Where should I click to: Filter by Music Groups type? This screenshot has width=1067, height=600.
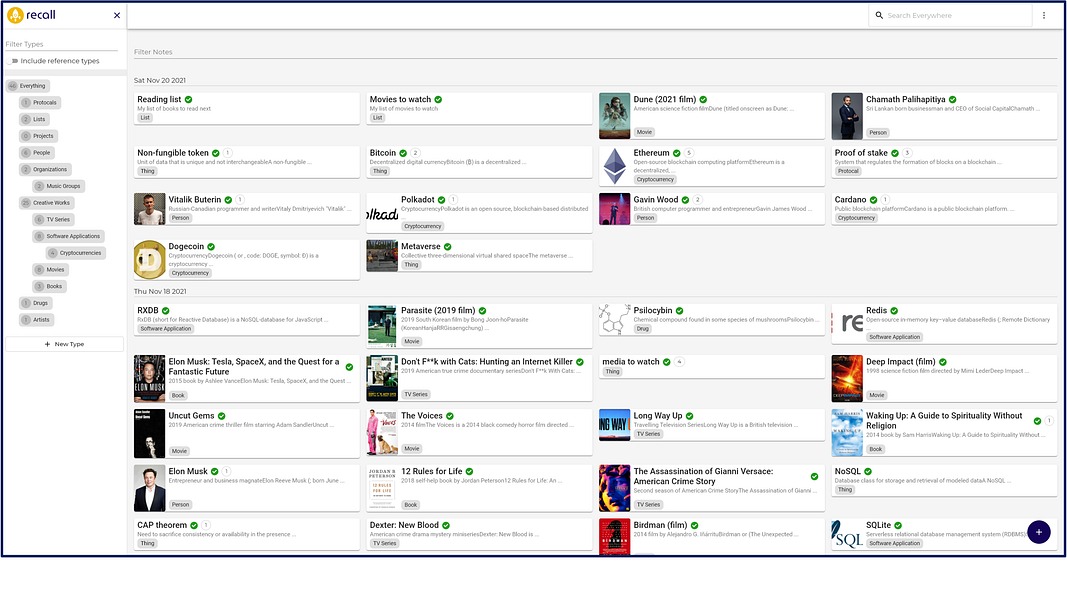[x=59, y=186]
